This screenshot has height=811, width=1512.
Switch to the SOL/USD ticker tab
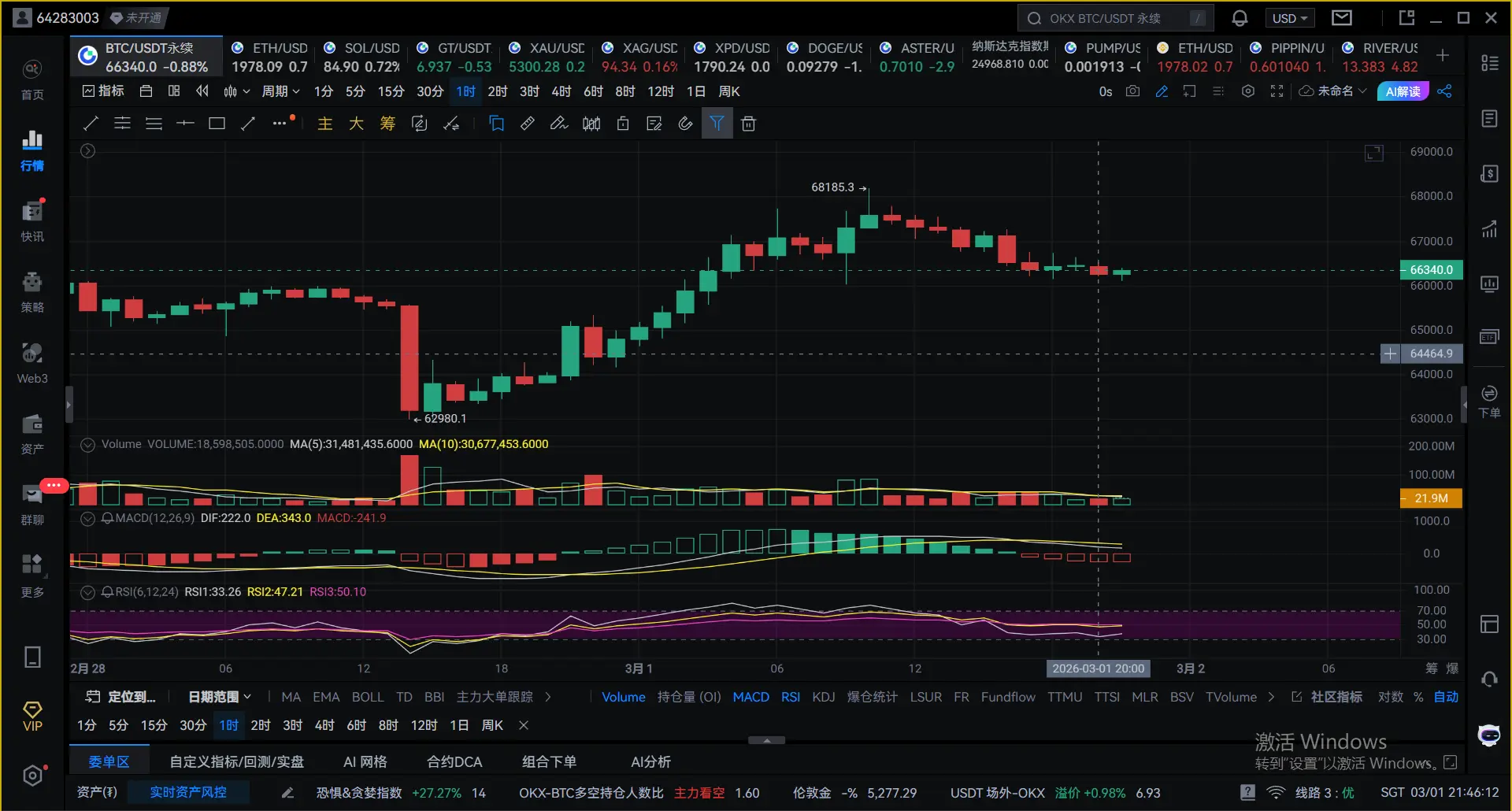[x=361, y=57]
